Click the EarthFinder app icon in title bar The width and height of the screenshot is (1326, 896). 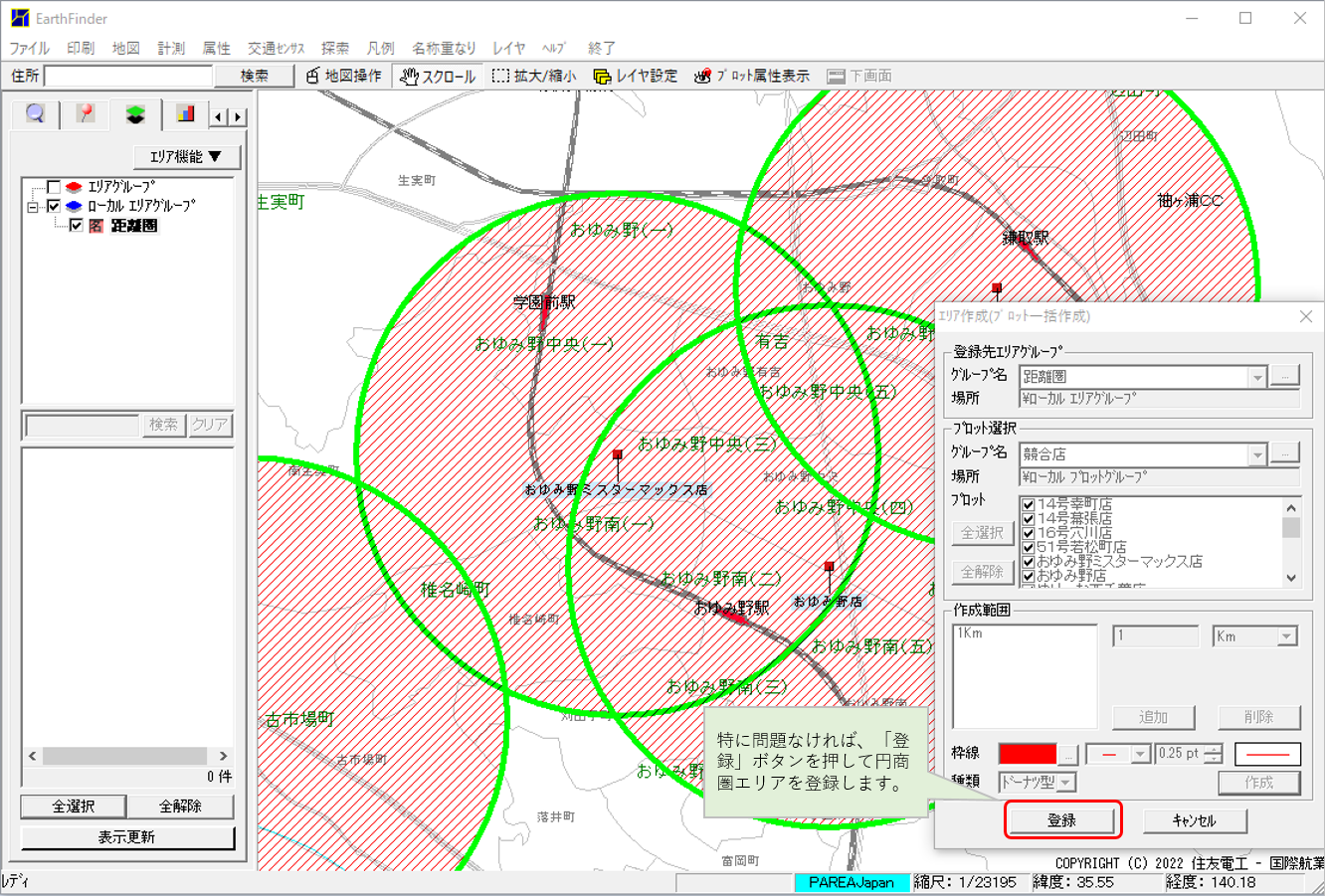20,18
